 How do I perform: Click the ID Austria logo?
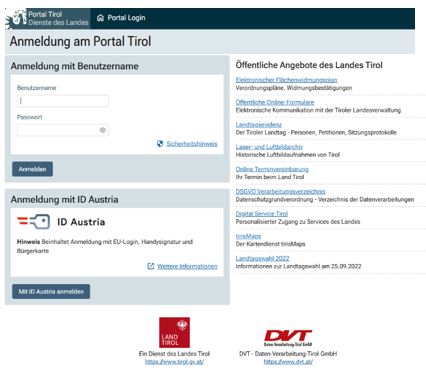(61, 222)
